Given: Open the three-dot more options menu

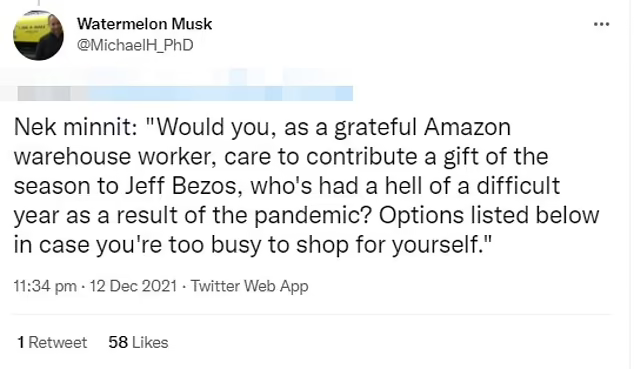Looking at the screenshot, I should click(601, 24).
